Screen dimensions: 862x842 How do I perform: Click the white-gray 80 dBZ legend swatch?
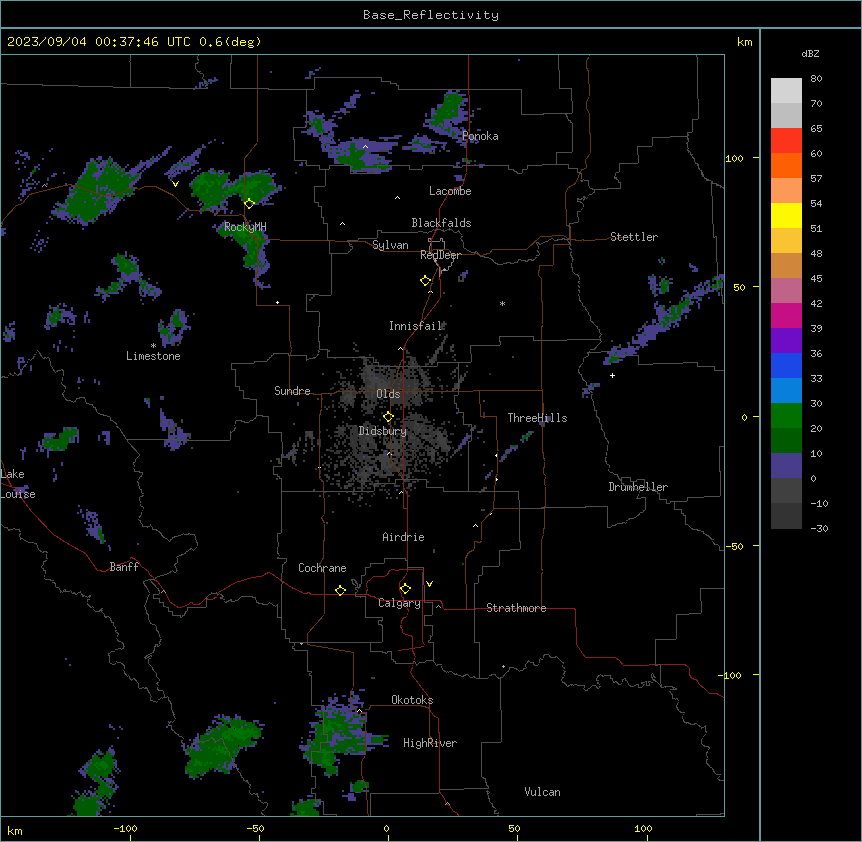click(786, 91)
